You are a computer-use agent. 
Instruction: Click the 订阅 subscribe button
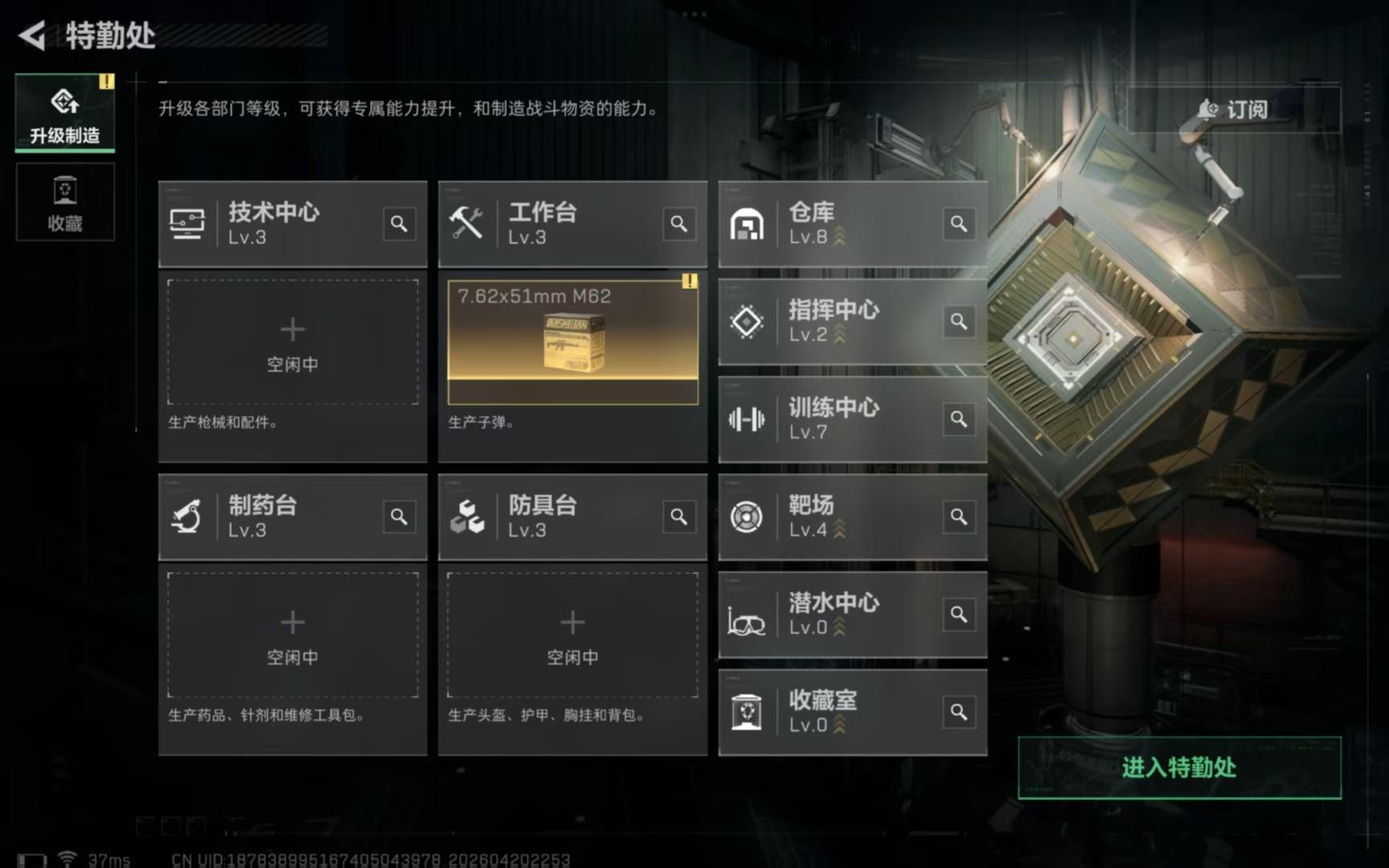click(x=1234, y=109)
